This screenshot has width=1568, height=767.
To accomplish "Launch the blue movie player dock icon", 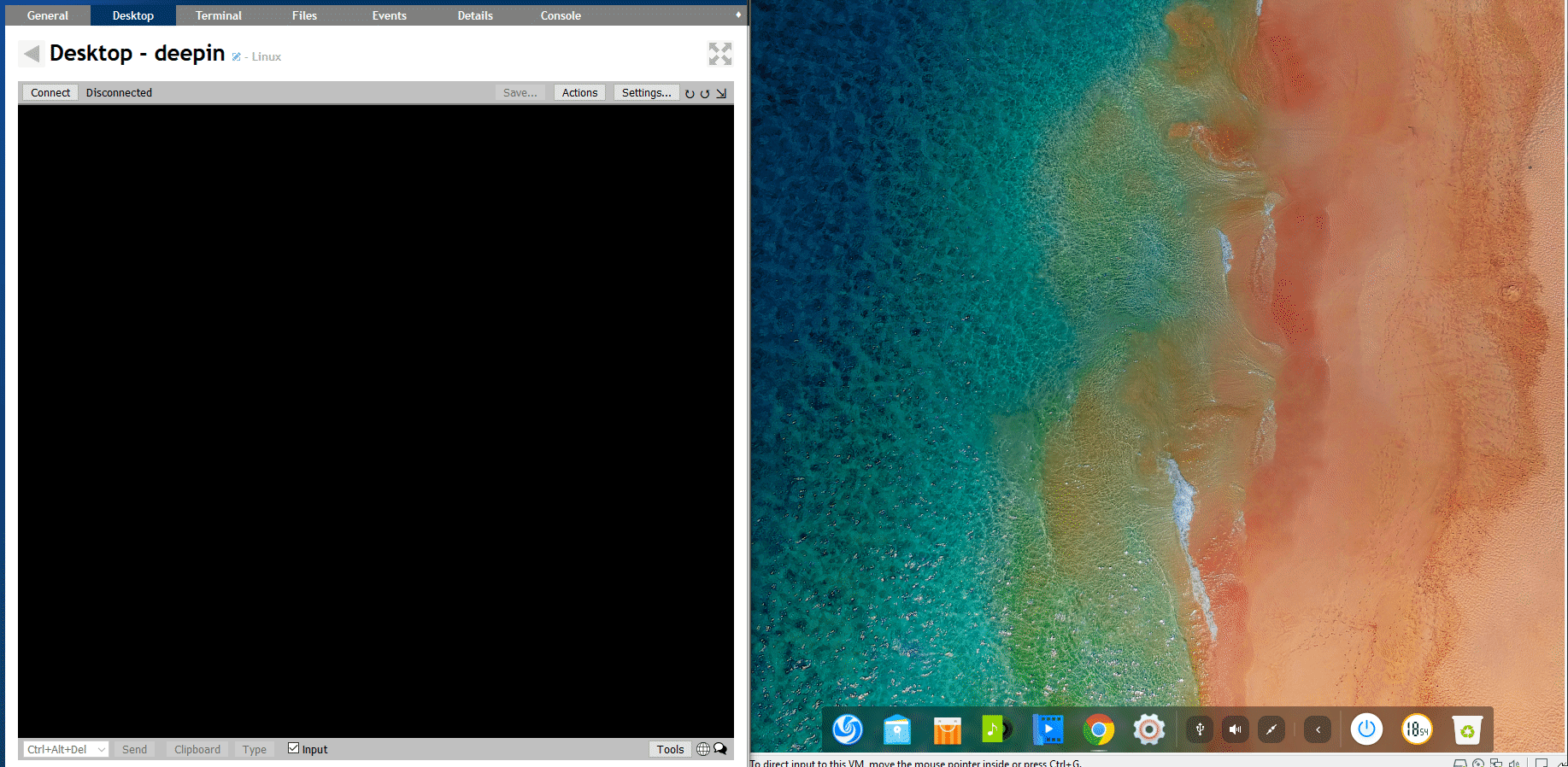I will 1048,729.
